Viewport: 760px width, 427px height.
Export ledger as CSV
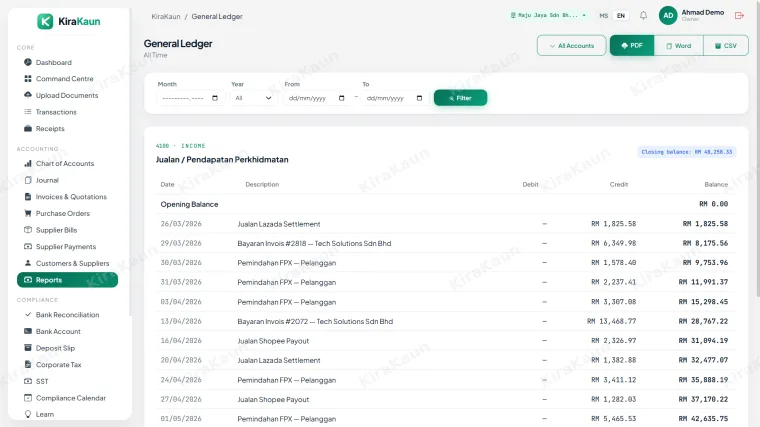point(726,46)
